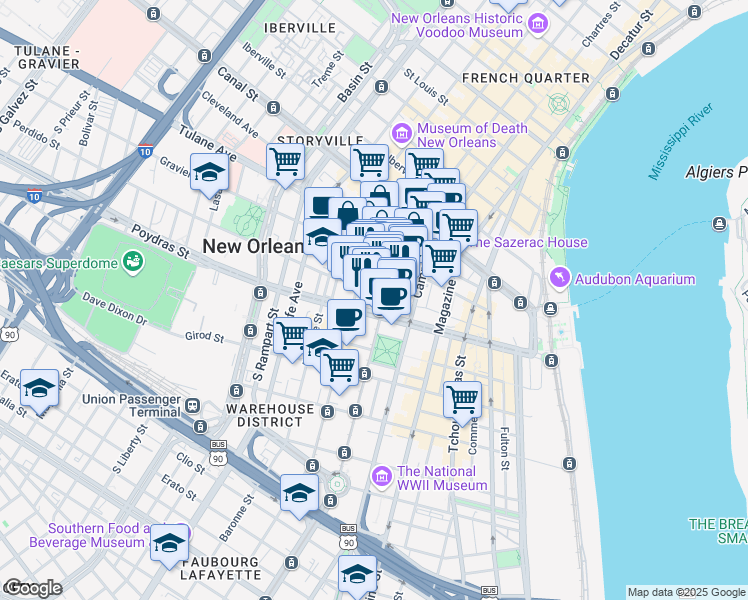This screenshot has width=748, height=600.
Task: Click the National WWII Museum icon
Action: pos(382,477)
